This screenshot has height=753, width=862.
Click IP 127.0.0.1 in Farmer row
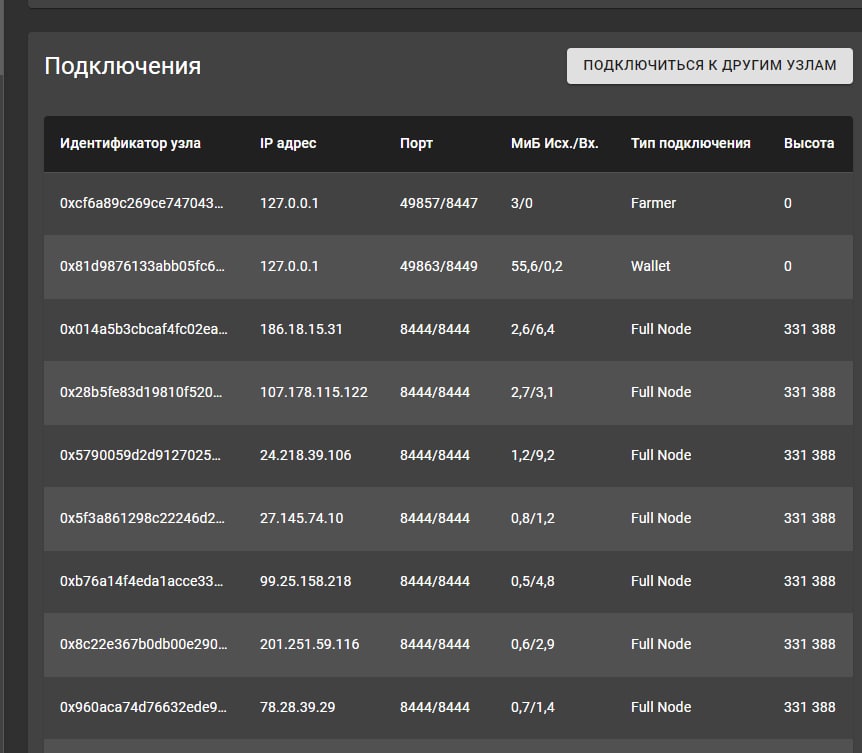point(289,203)
